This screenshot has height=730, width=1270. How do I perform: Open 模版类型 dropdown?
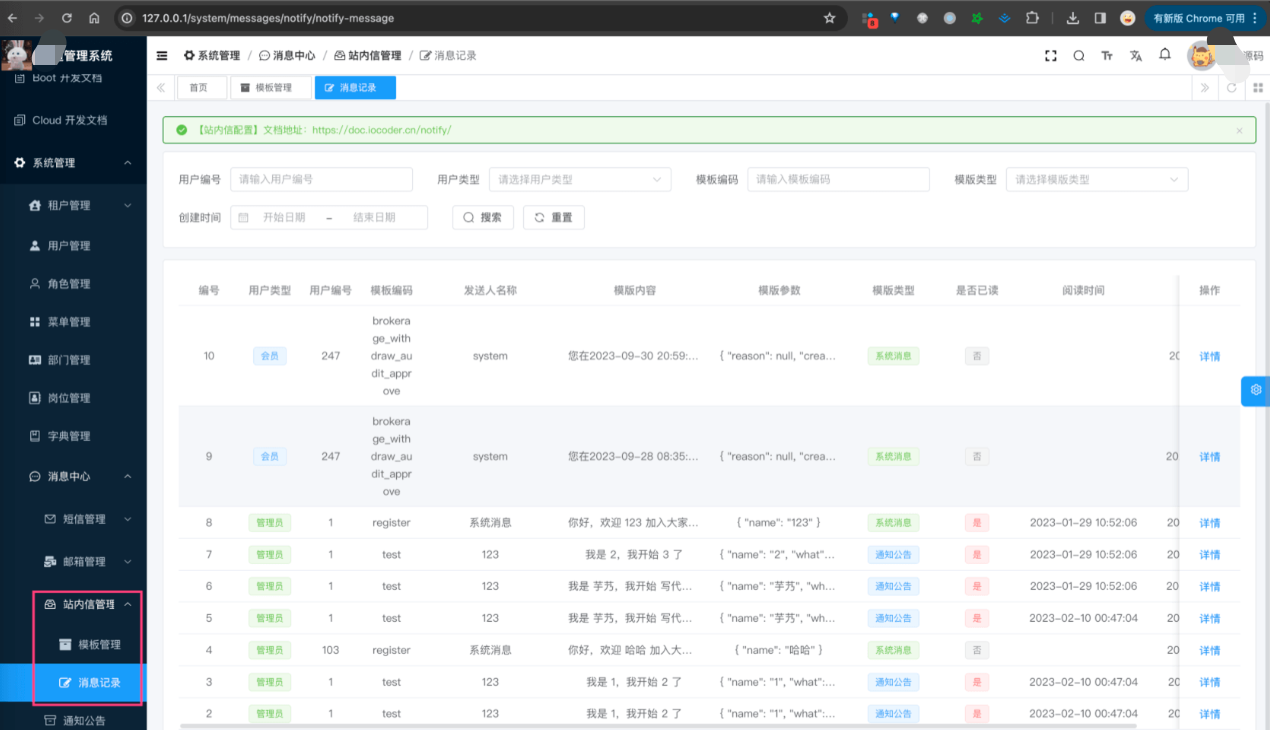click(x=1097, y=180)
